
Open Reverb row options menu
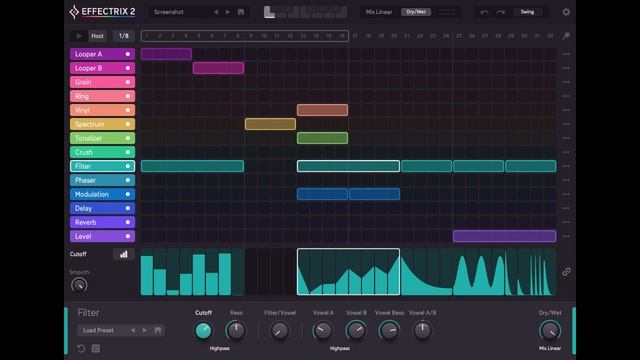click(x=566, y=222)
